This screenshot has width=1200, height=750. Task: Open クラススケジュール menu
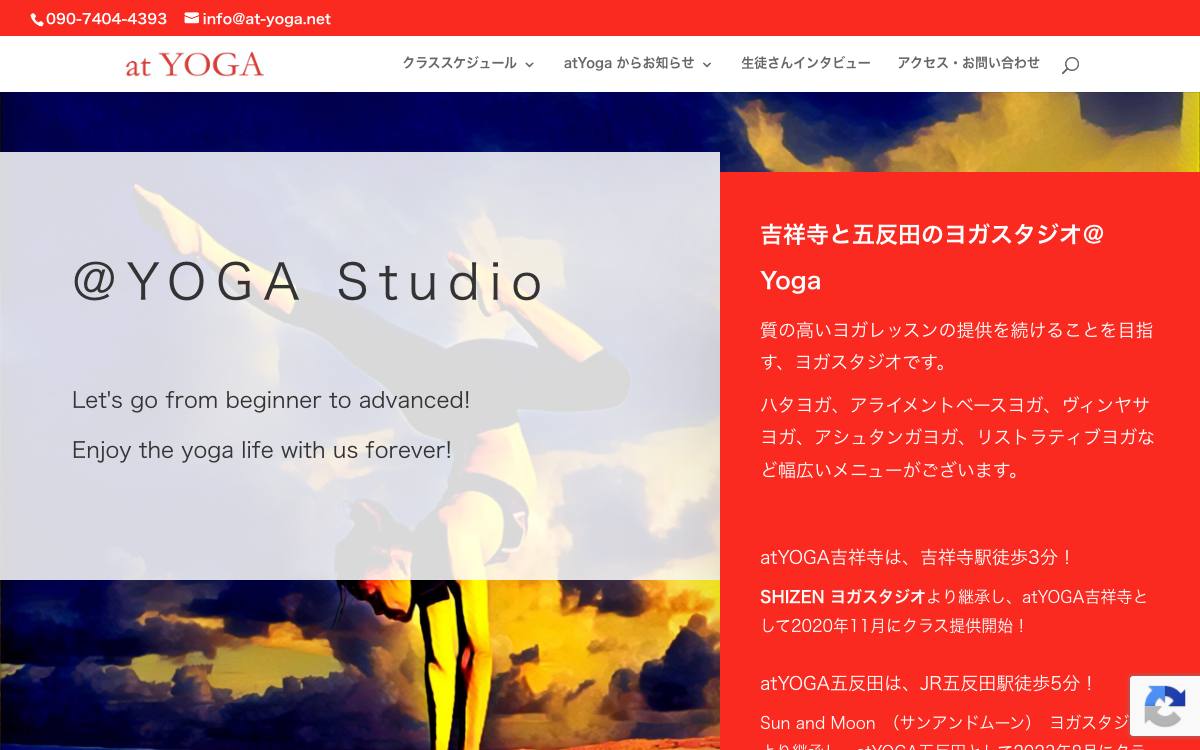pyautogui.click(x=459, y=63)
